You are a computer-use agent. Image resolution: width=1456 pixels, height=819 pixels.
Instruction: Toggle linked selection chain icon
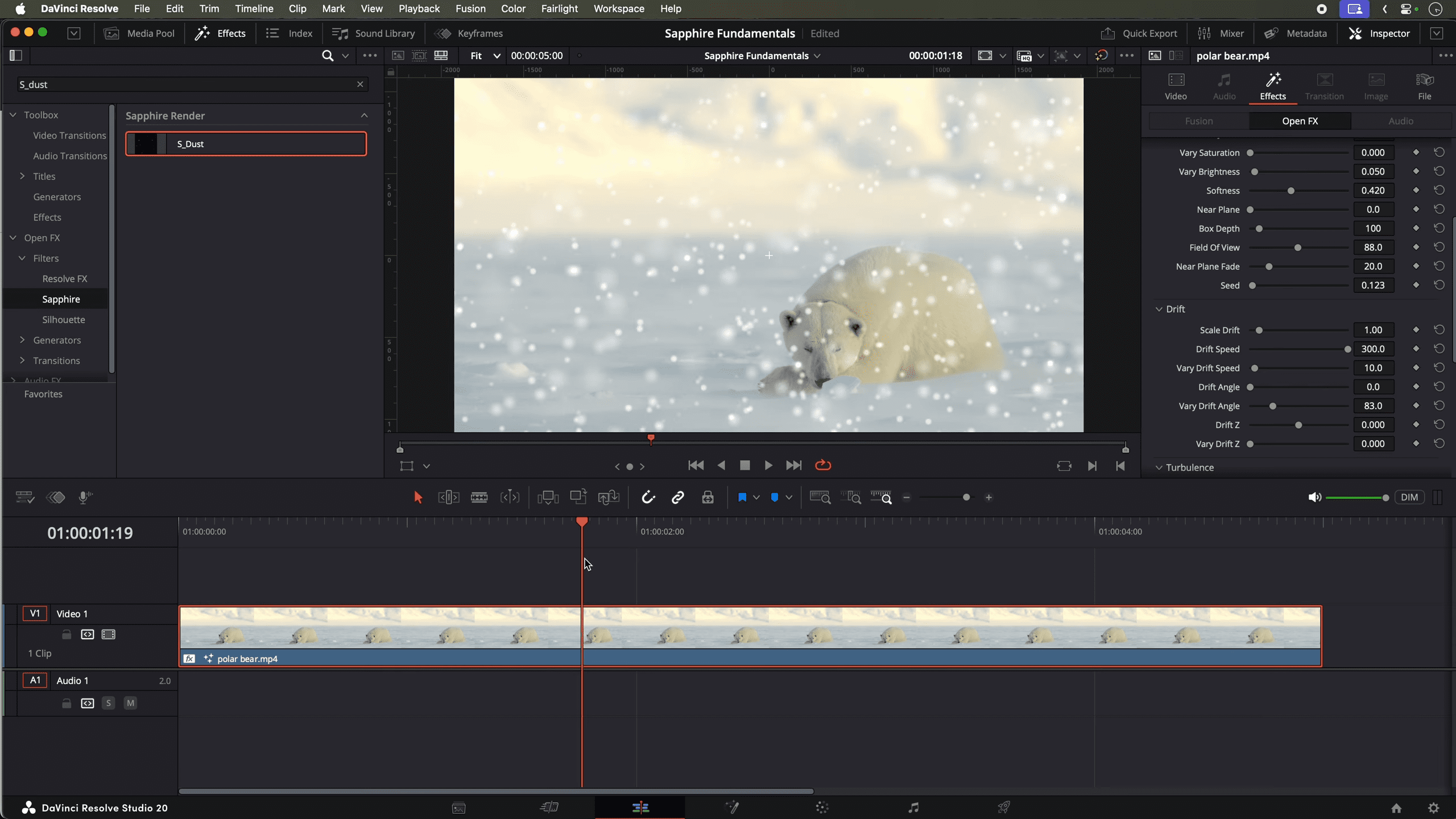pos(677,498)
